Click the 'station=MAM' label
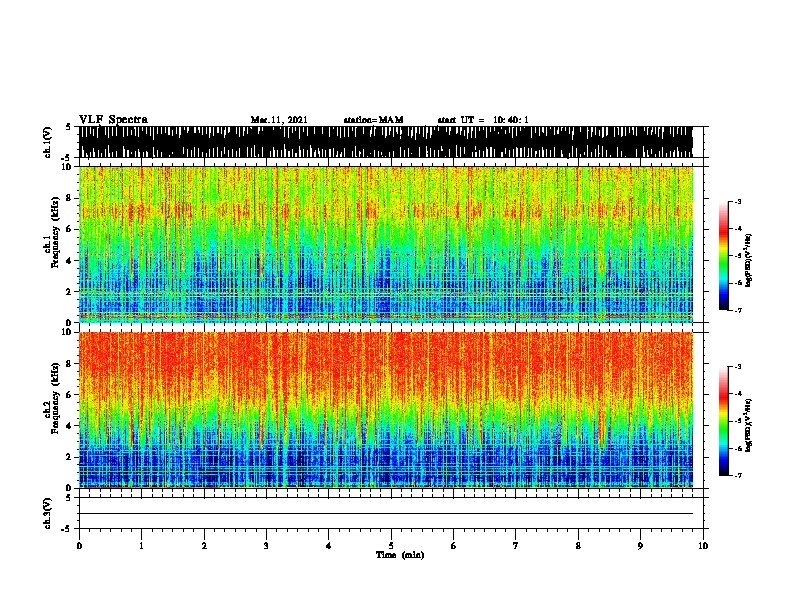 373,120
